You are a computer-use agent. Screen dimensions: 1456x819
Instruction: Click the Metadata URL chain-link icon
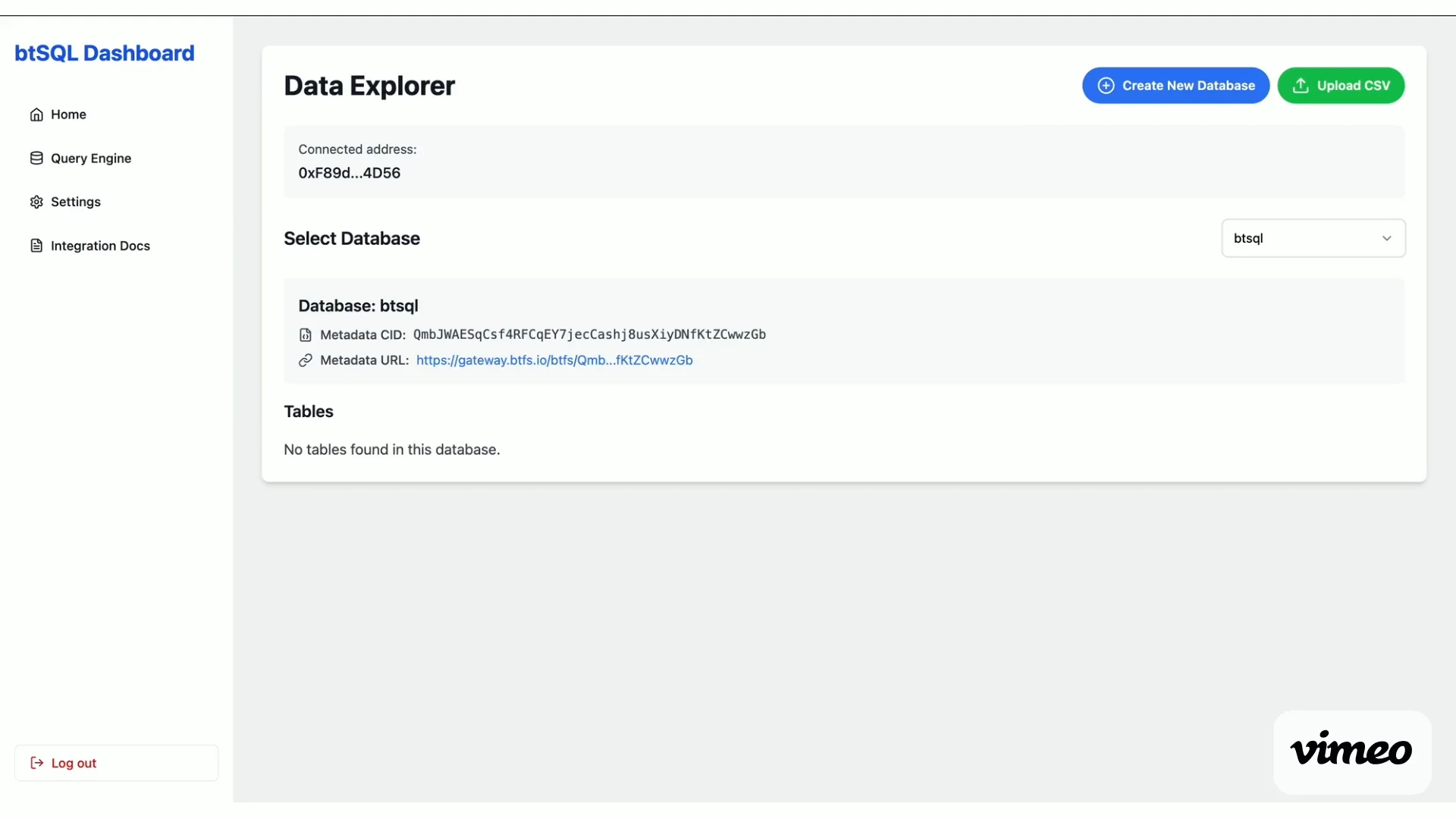pos(306,360)
